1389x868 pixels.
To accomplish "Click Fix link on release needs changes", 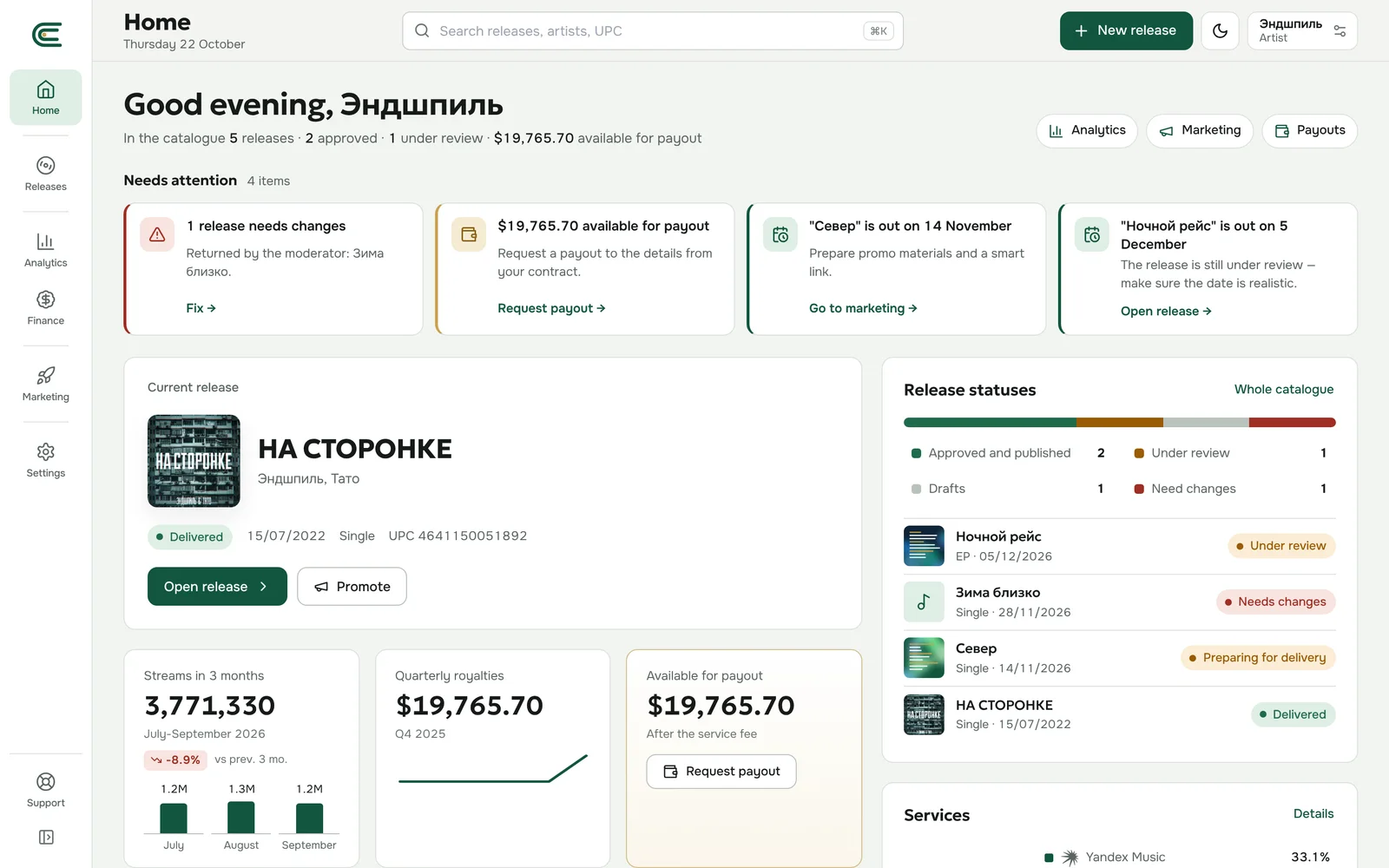I will (201, 308).
